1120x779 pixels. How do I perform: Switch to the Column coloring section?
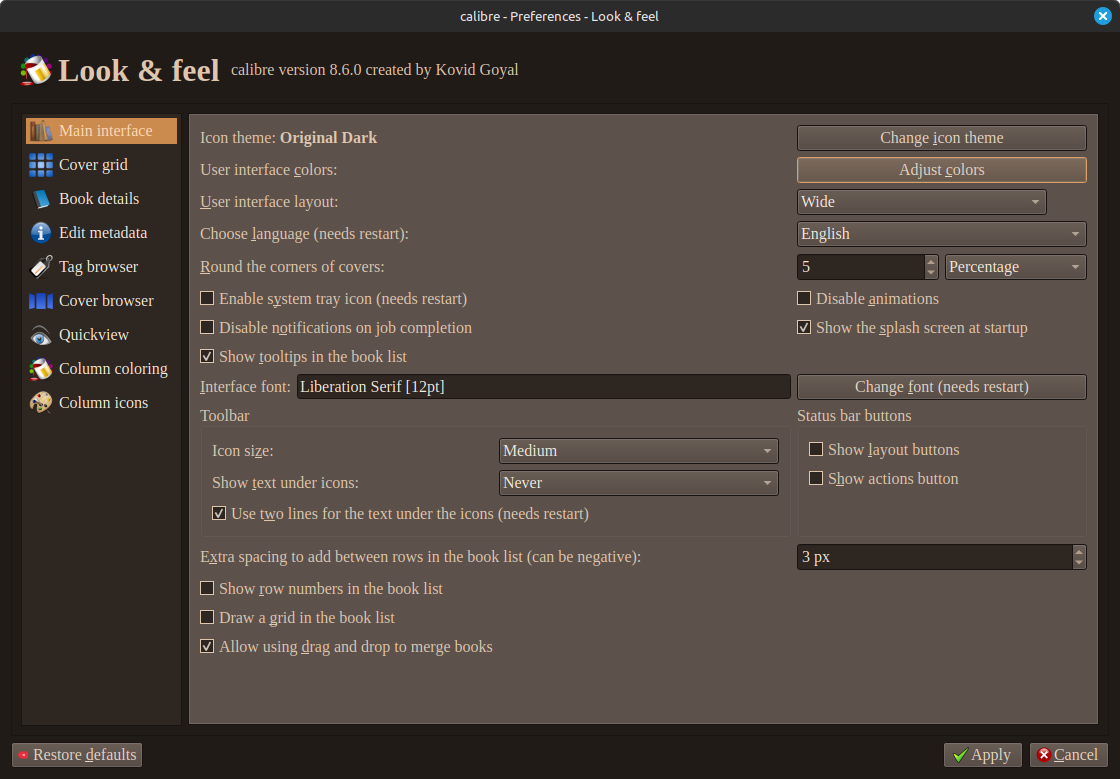click(101, 368)
